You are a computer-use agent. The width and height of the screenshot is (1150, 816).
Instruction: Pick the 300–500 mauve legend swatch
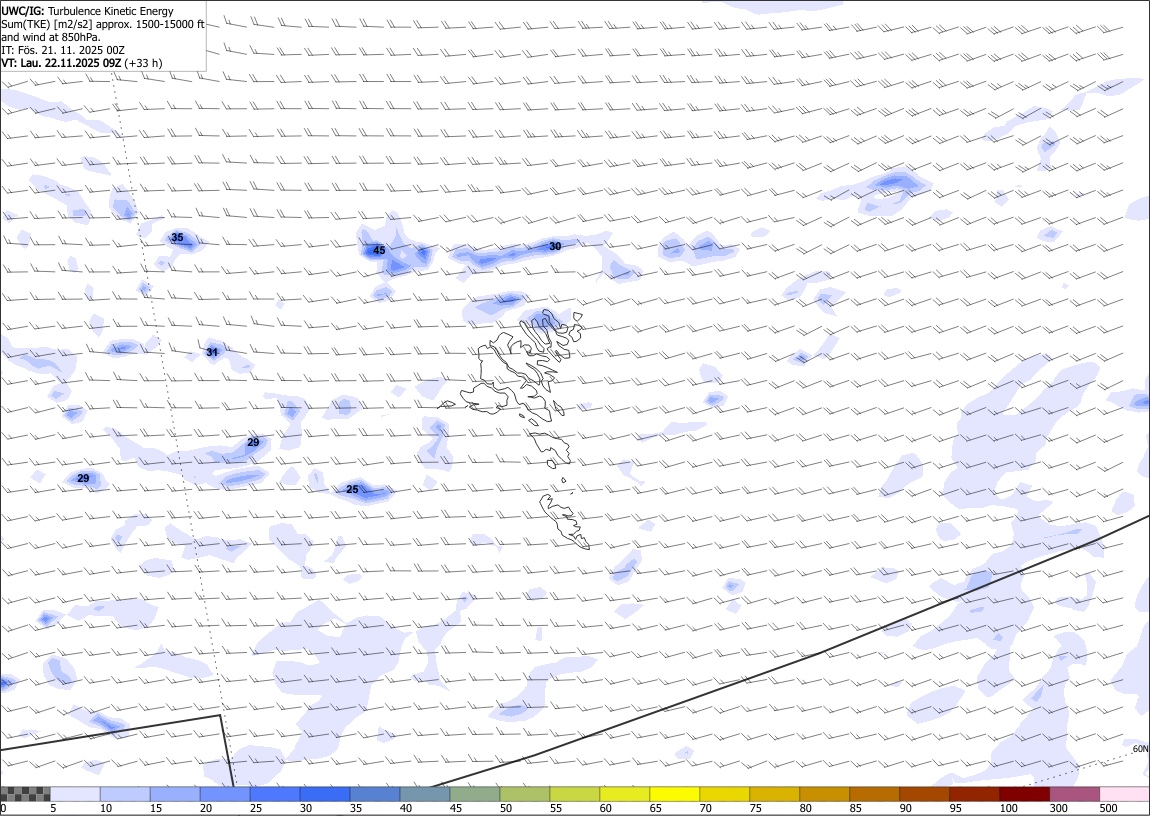(1074, 794)
